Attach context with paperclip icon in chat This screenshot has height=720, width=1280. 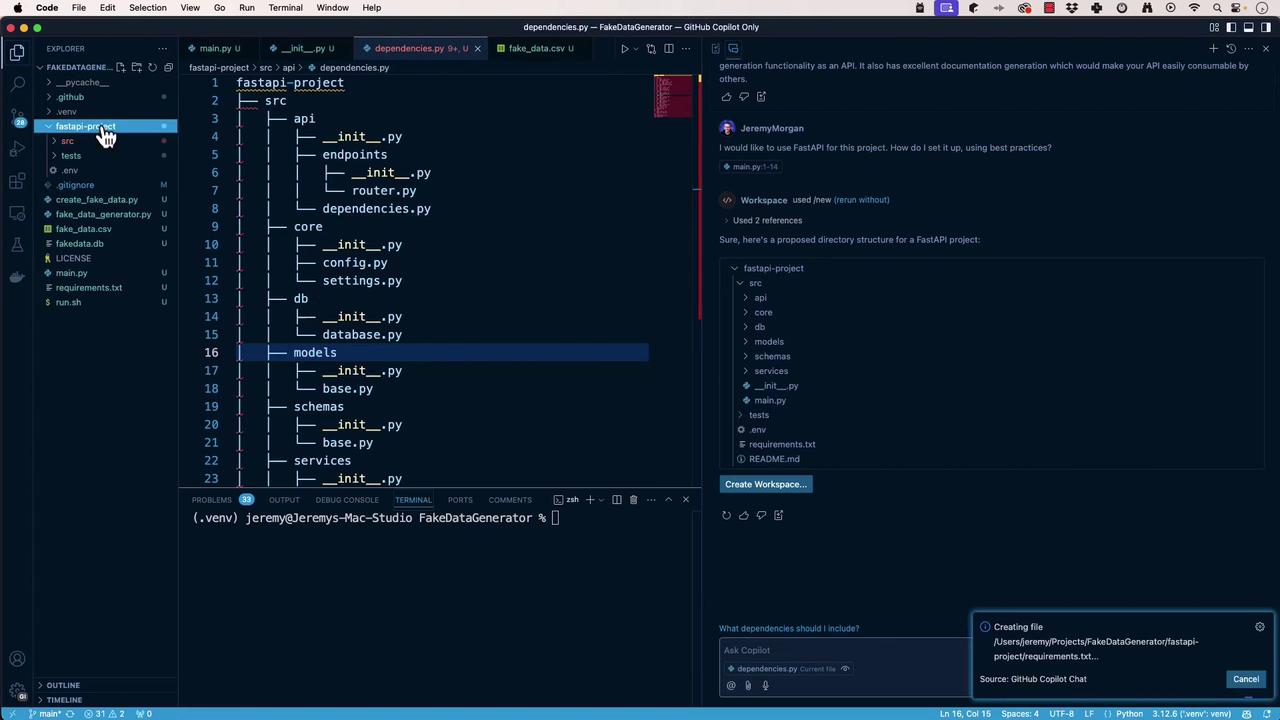pyautogui.click(x=748, y=685)
